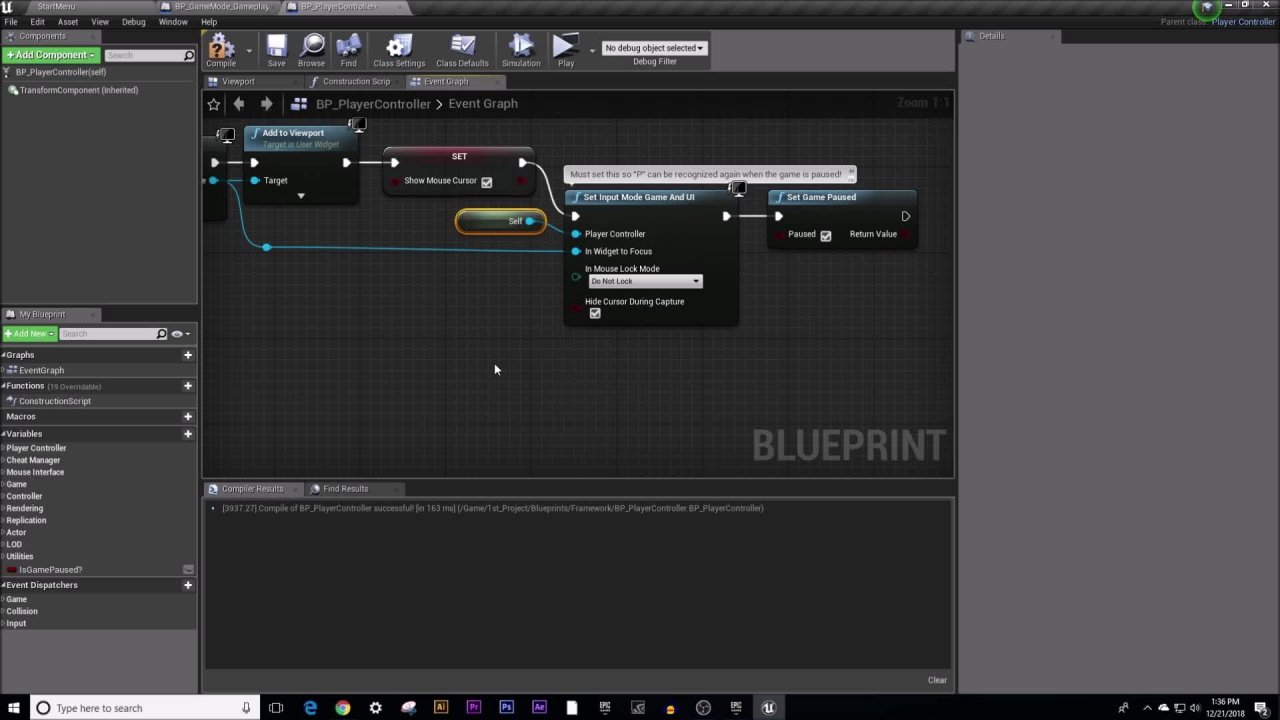
Task: Click the Find toolbar icon
Action: pyautogui.click(x=348, y=50)
